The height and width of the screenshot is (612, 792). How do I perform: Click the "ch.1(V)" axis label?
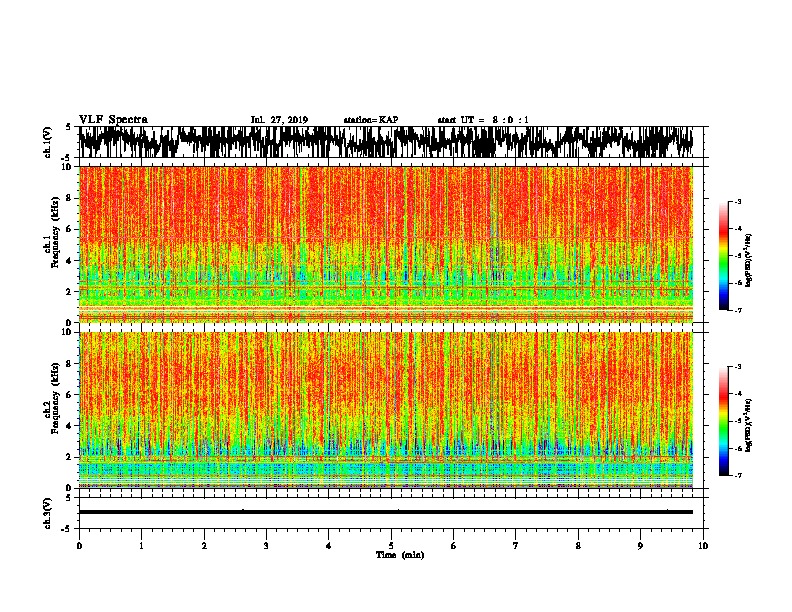point(48,142)
